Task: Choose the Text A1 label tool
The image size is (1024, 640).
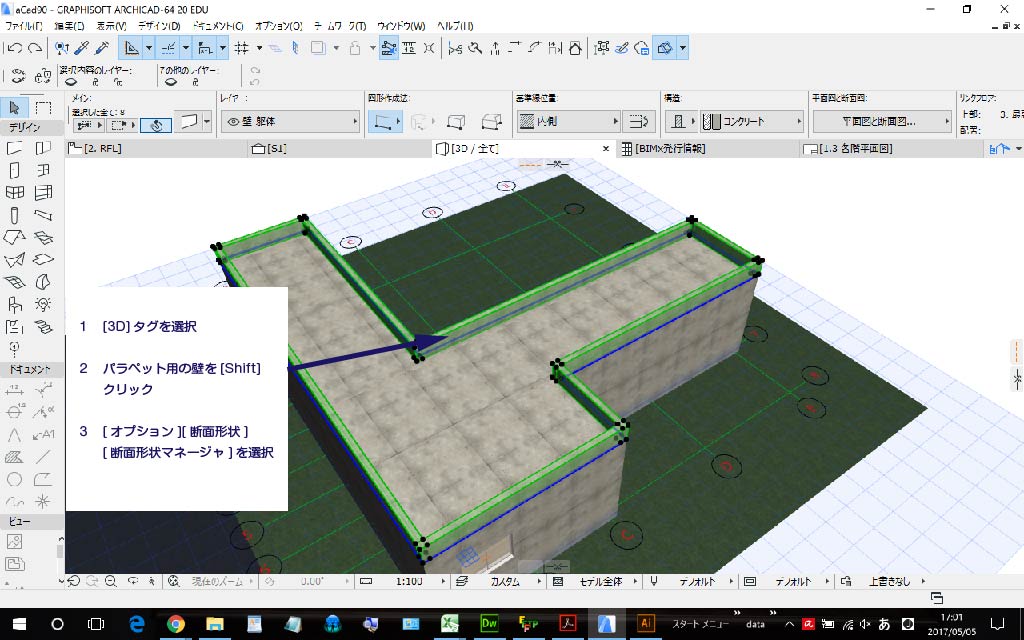Action: (43, 434)
